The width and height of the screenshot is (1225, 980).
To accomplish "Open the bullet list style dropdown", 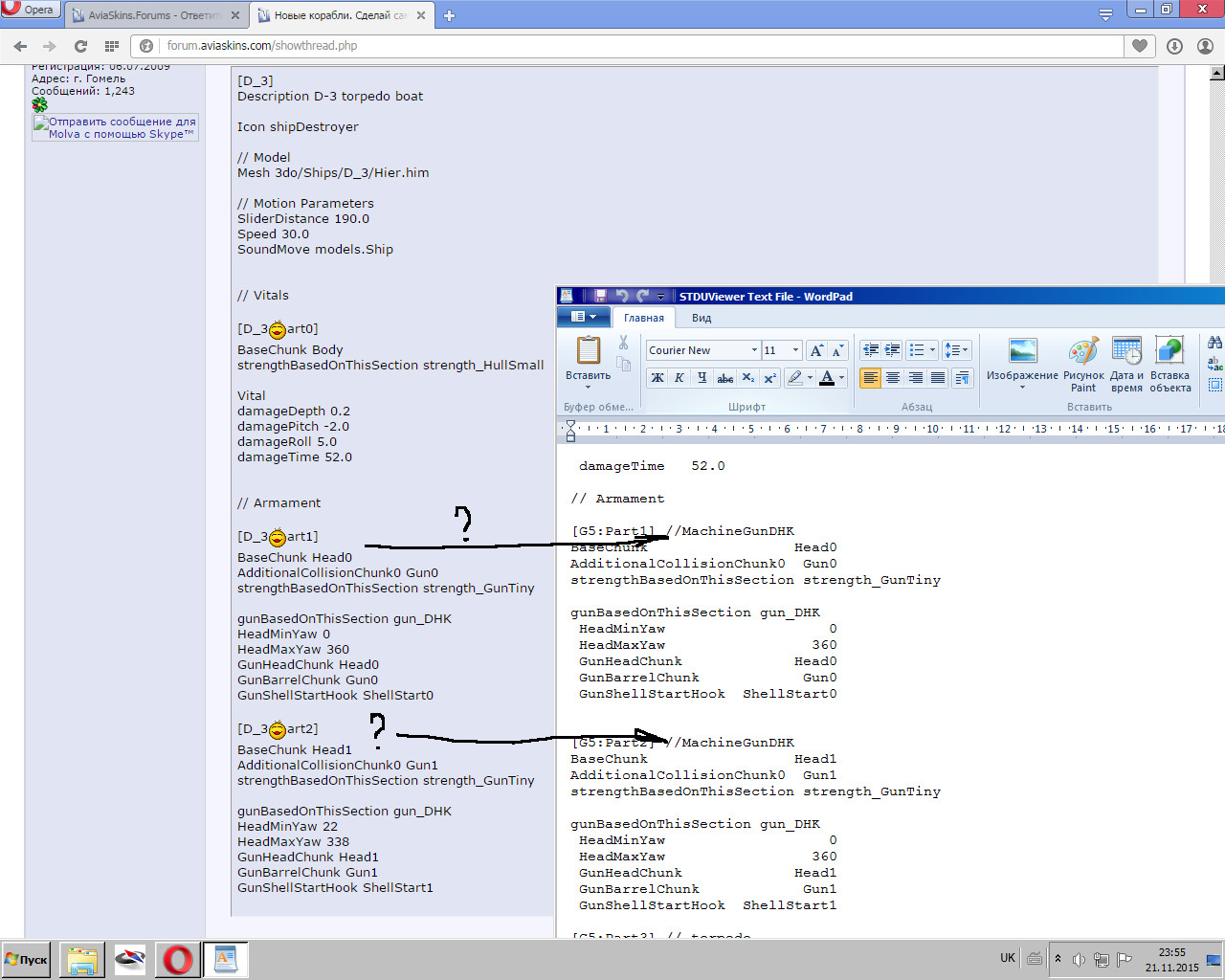I will [x=932, y=350].
